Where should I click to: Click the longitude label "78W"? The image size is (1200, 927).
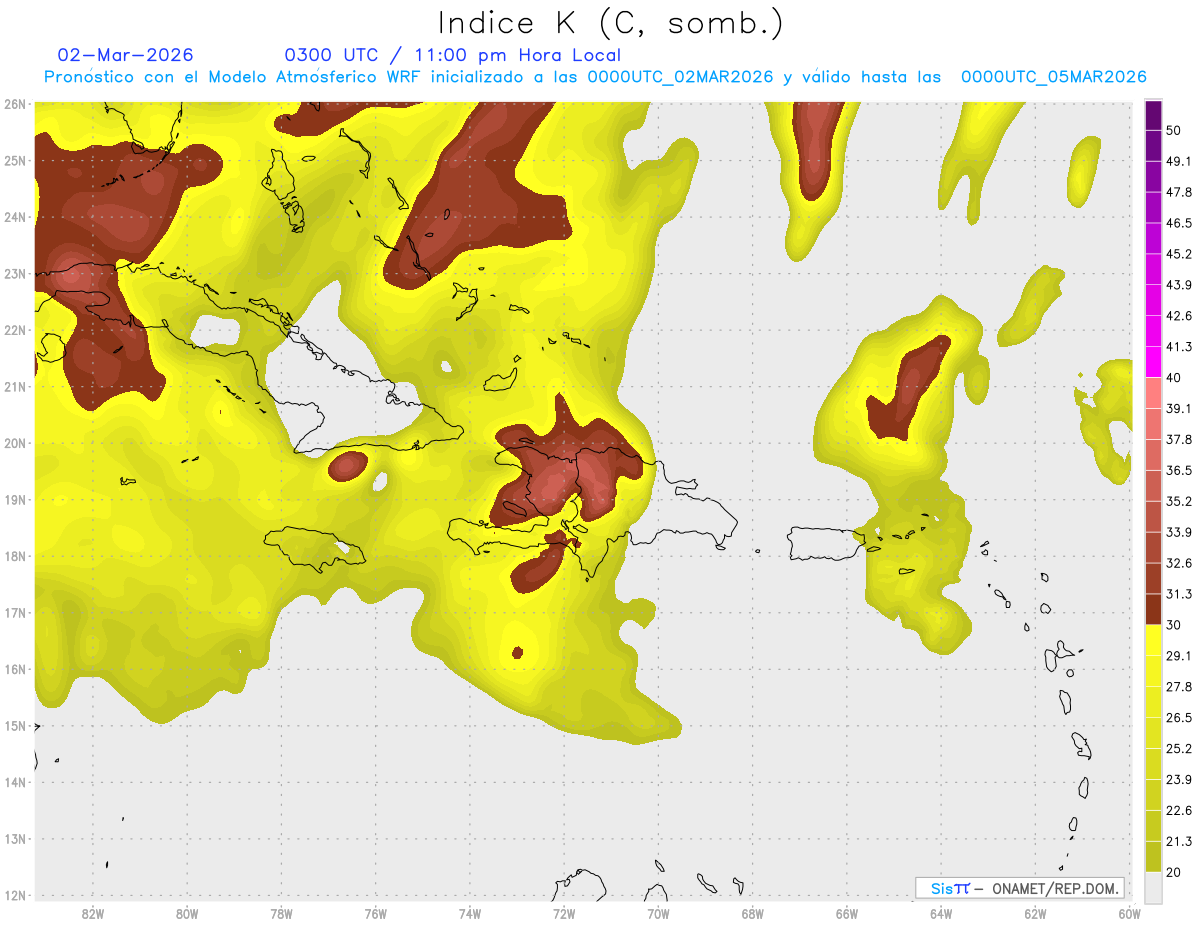(281, 914)
